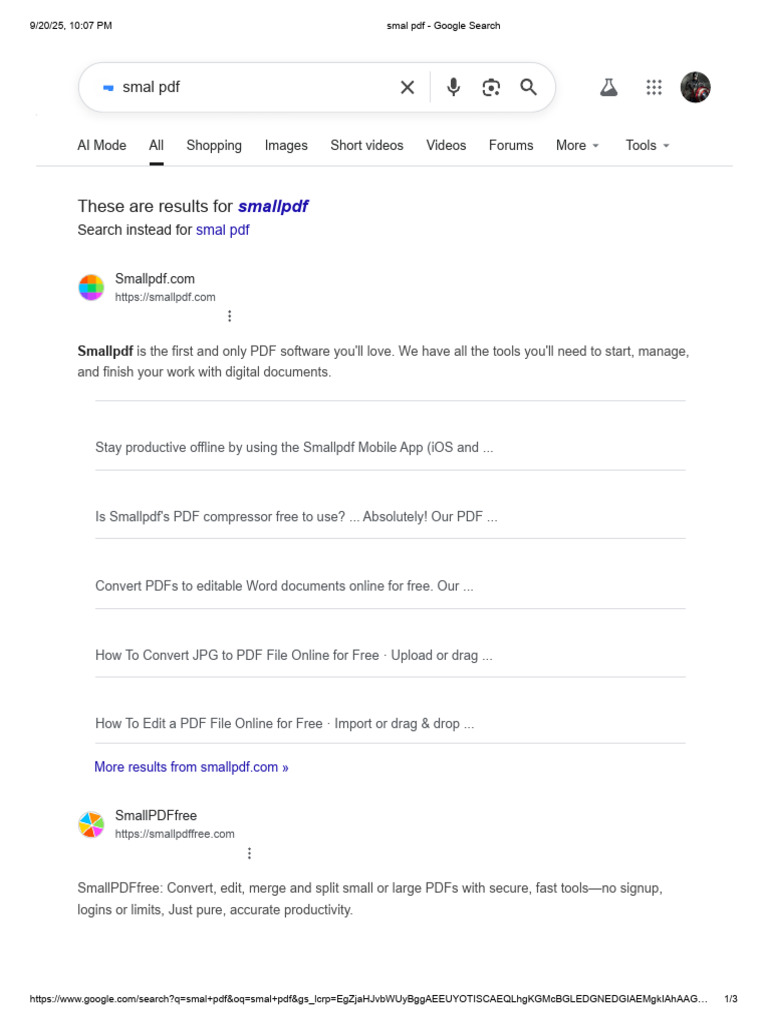Open the JPG to PDF sitelink
The image size is (768, 1024).
pyautogui.click(x=294, y=656)
